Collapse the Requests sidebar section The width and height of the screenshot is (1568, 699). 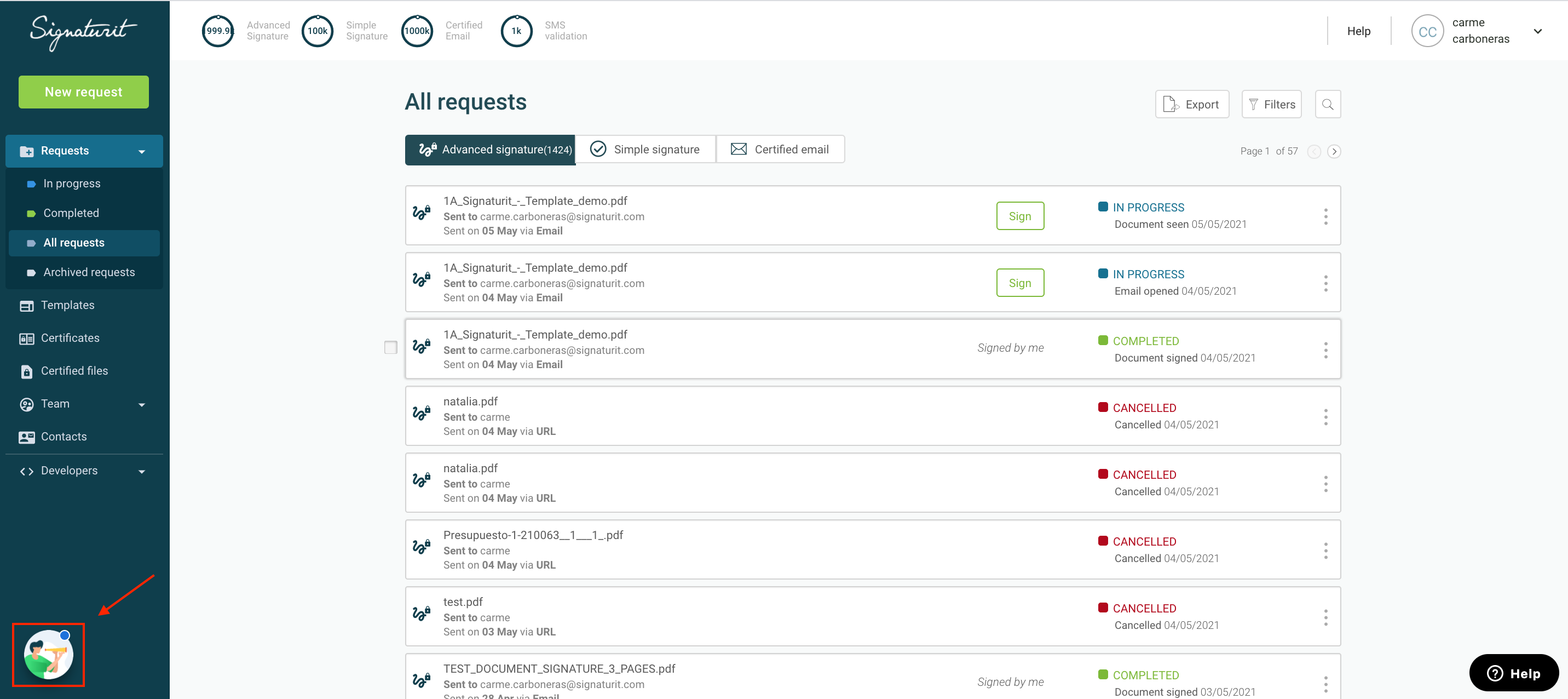point(142,152)
